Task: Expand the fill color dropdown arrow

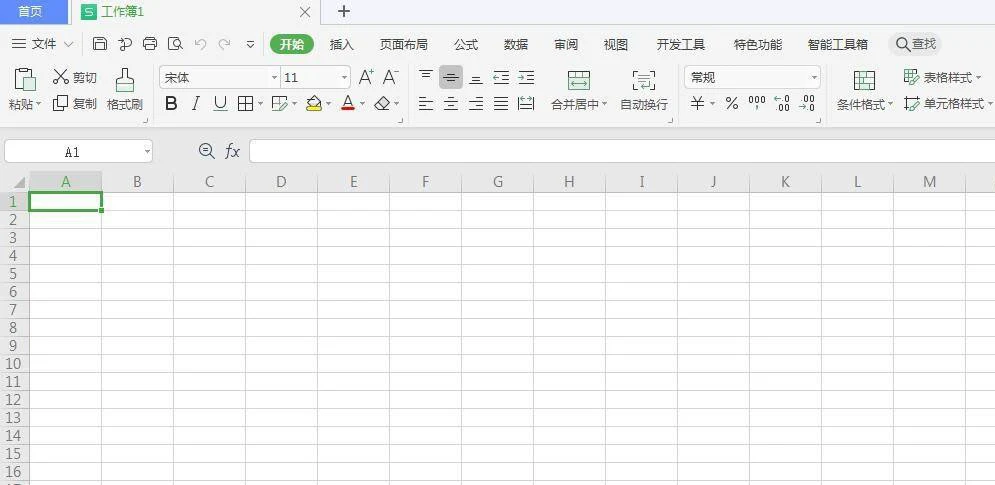Action: [328, 103]
